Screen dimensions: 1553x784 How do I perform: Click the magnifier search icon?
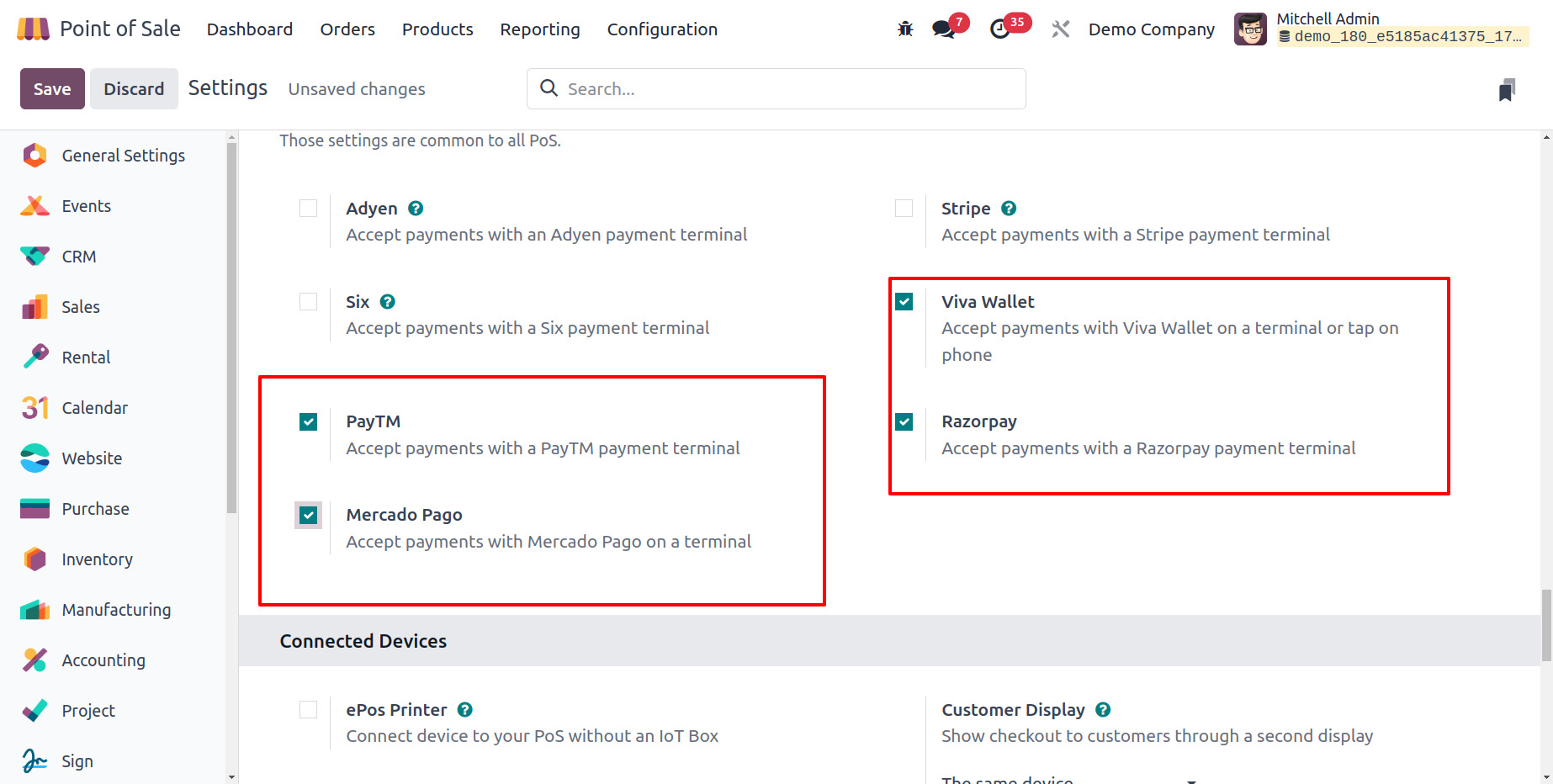549,88
